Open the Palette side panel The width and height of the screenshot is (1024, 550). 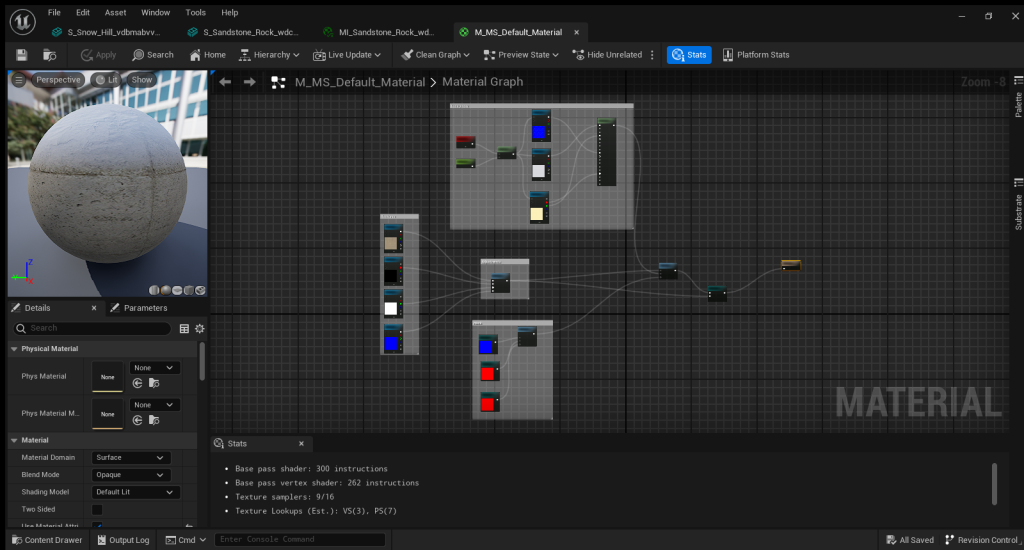pyautogui.click(x=1018, y=97)
